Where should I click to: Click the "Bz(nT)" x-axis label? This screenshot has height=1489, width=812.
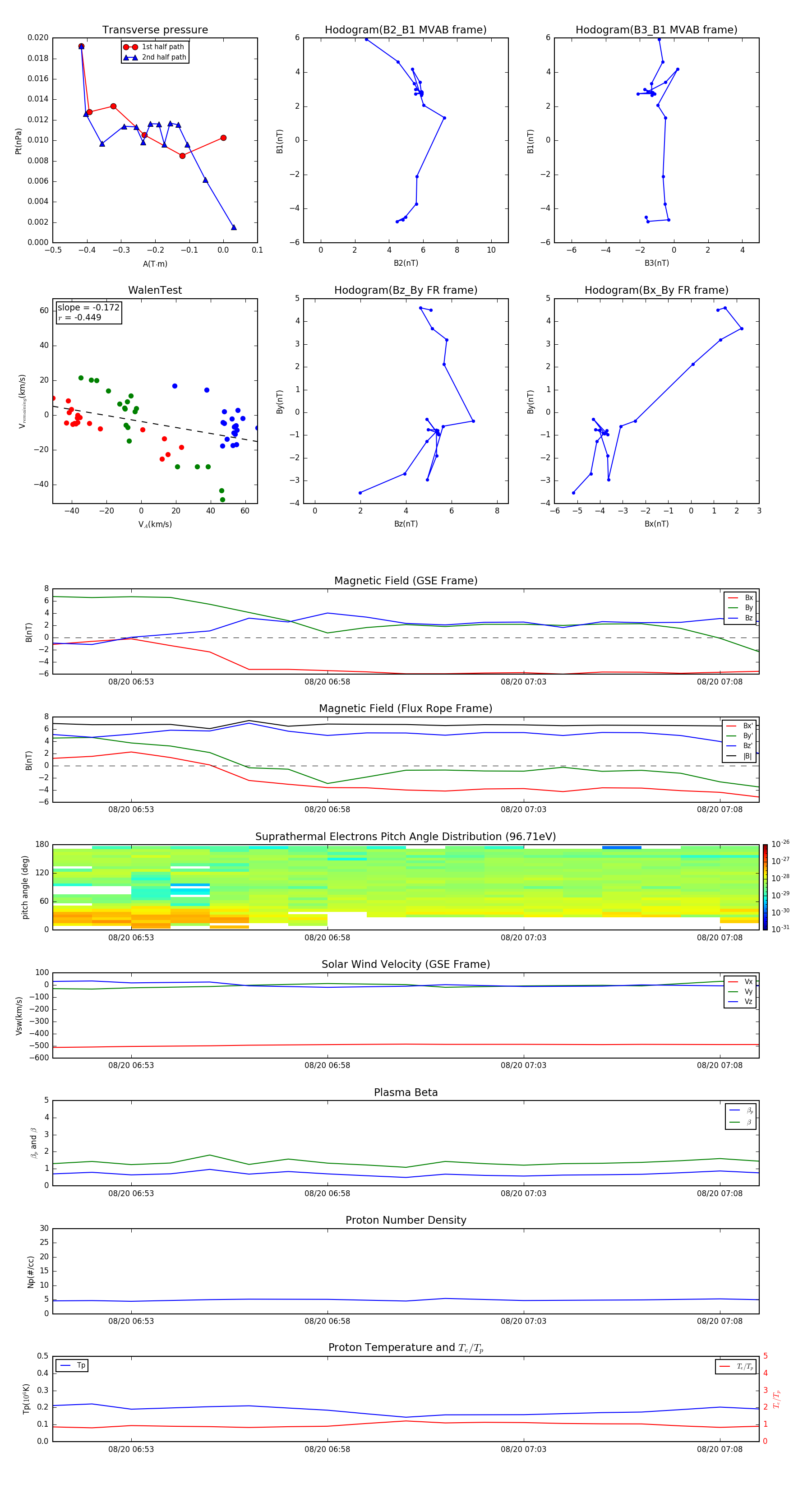pos(406,524)
